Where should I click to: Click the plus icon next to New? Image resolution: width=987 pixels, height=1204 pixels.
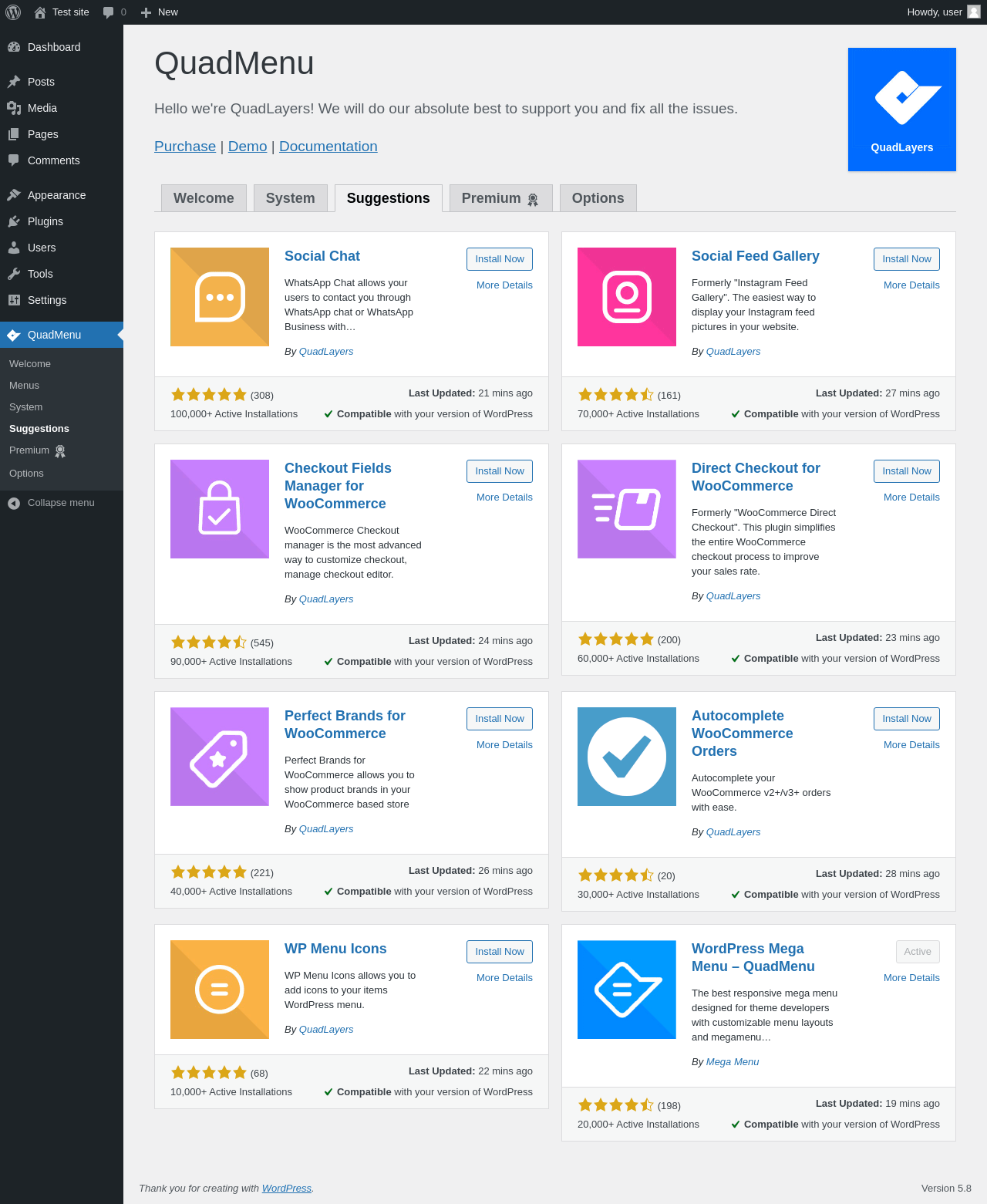(x=146, y=12)
